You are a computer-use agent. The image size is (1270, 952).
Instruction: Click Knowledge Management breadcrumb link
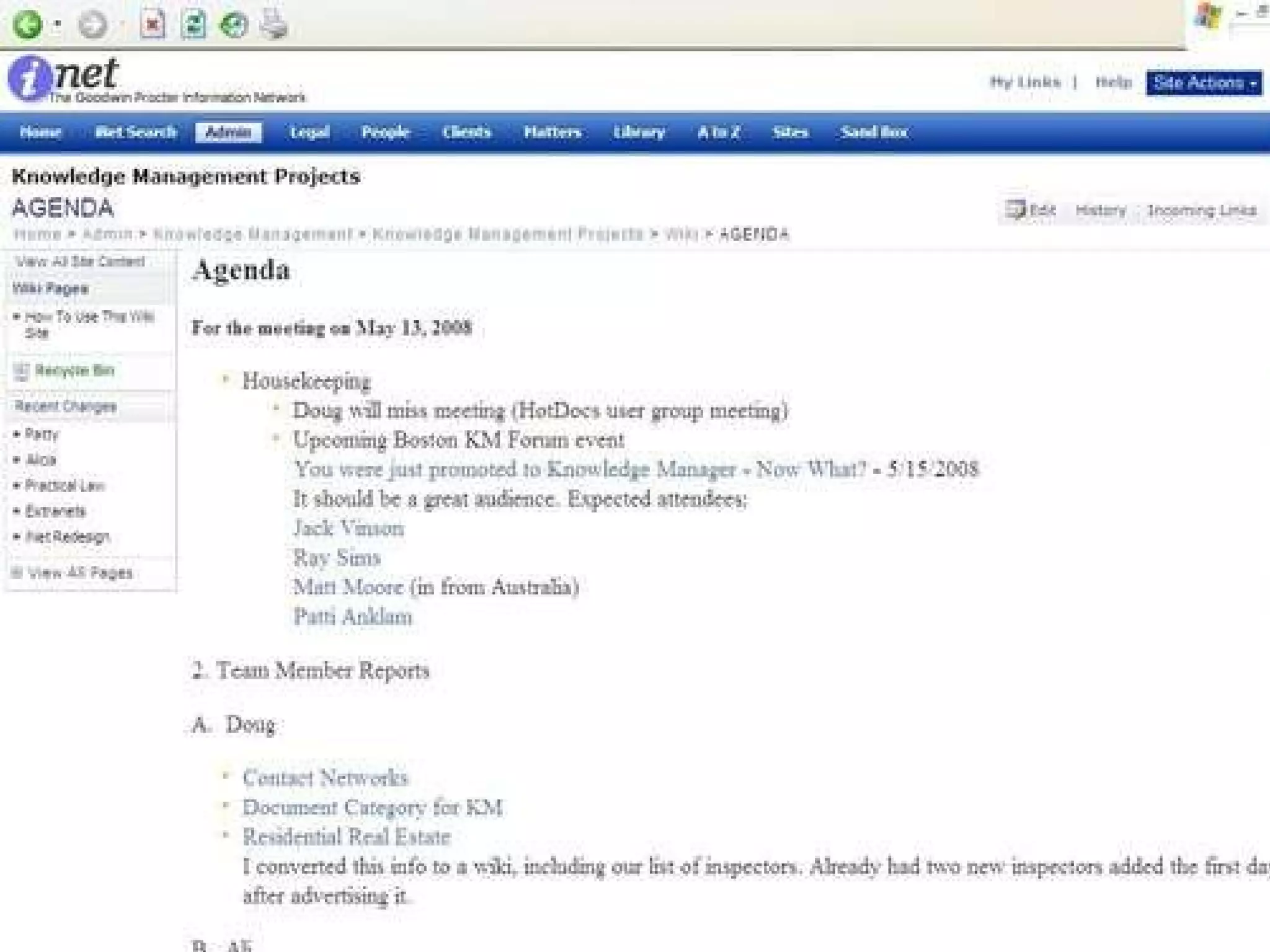pos(252,234)
